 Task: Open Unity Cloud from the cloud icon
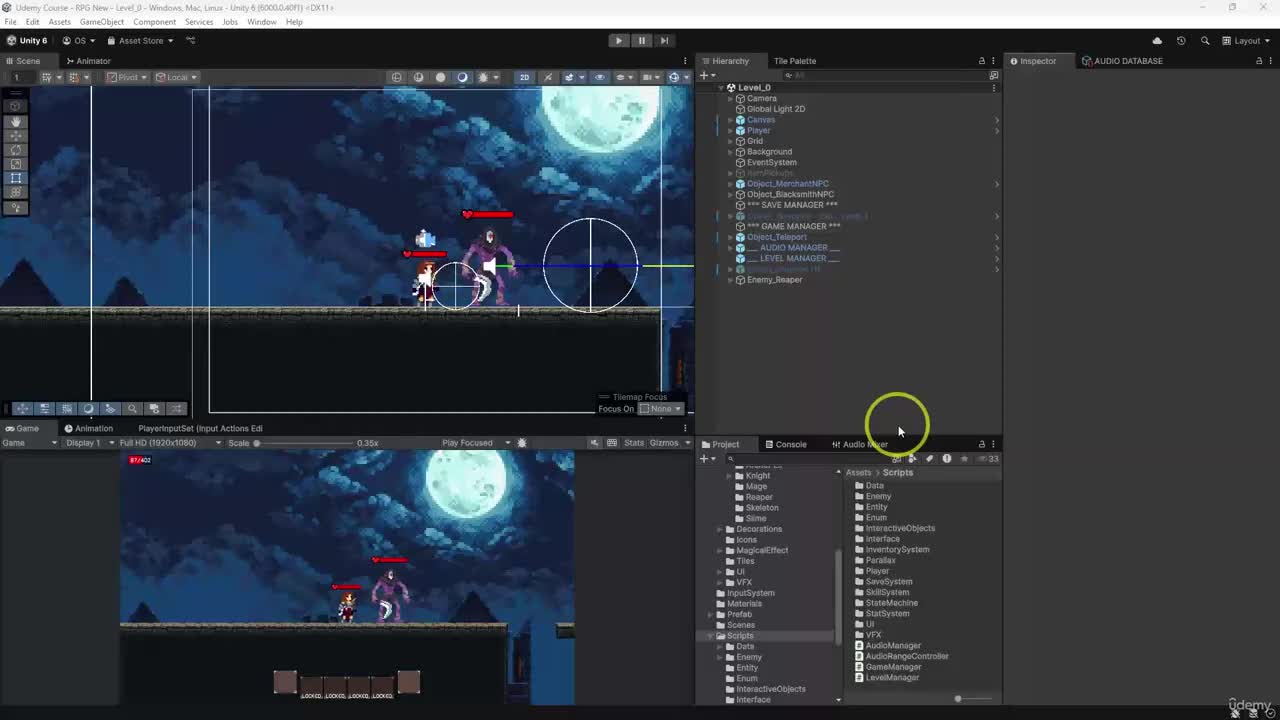[1157, 41]
